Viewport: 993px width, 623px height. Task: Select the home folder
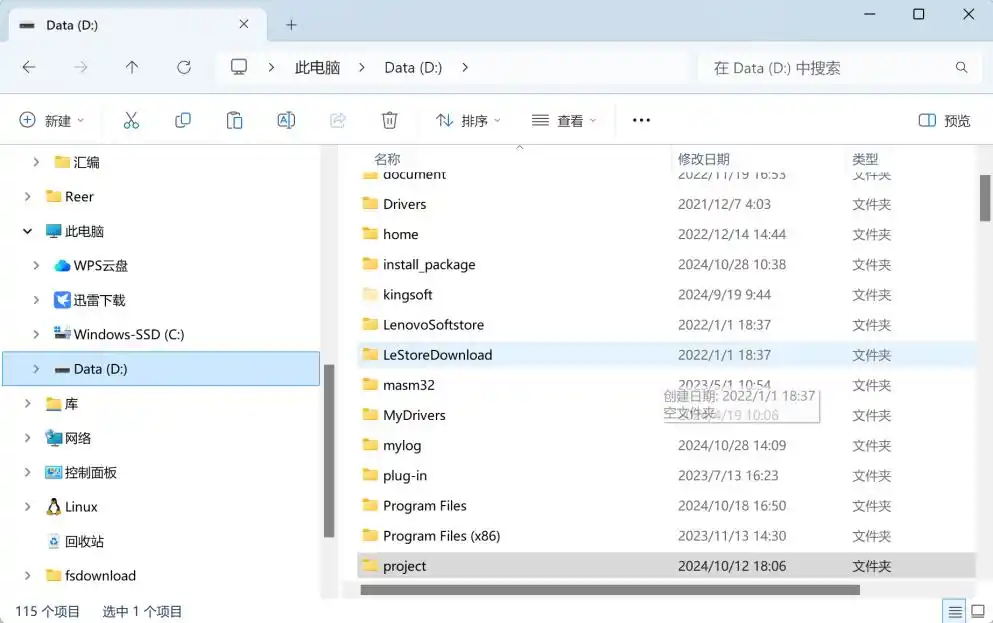tap(400, 234)
